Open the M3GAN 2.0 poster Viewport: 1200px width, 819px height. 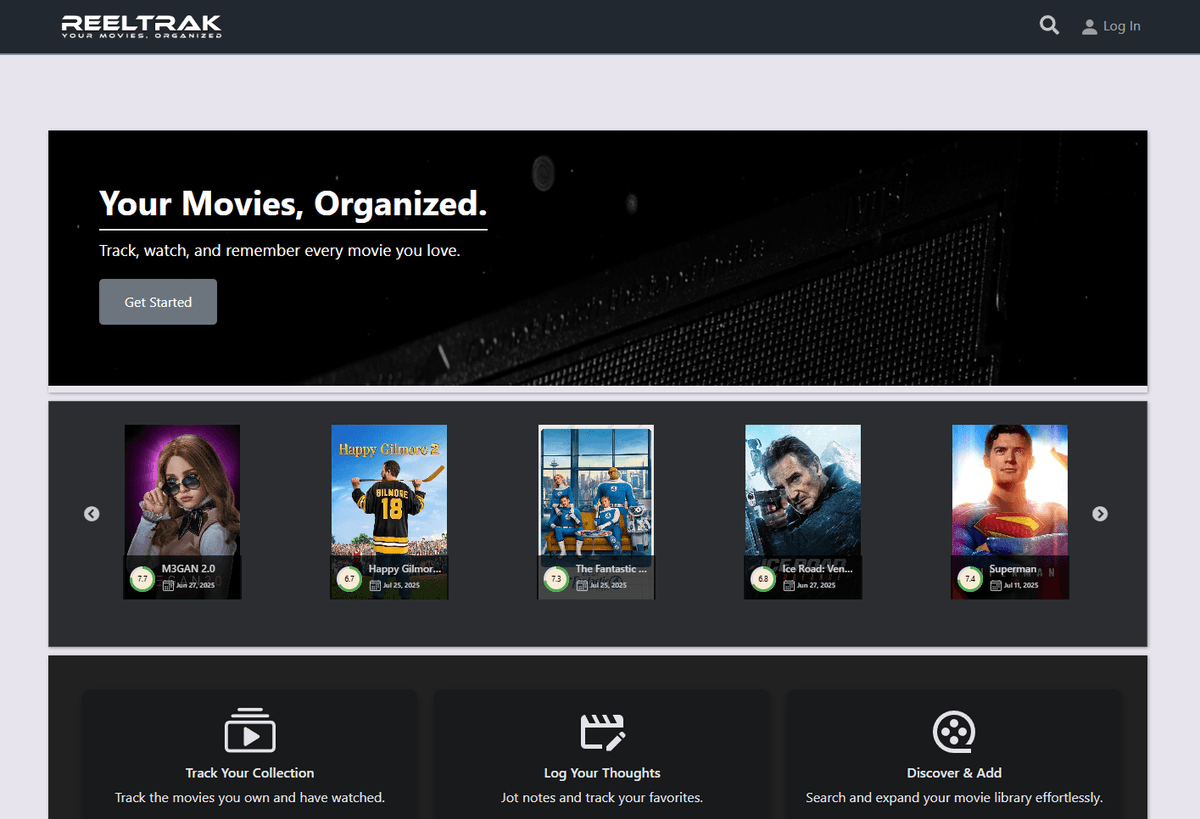pyautogui.click(x=182, y=490)
